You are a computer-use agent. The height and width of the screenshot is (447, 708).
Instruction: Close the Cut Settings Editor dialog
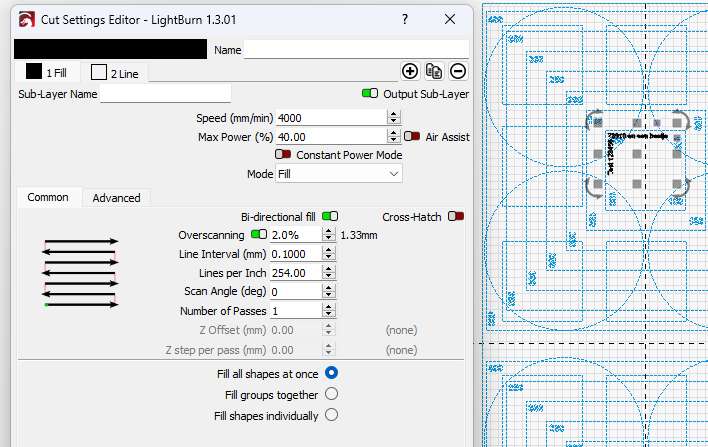click(450, 19)
